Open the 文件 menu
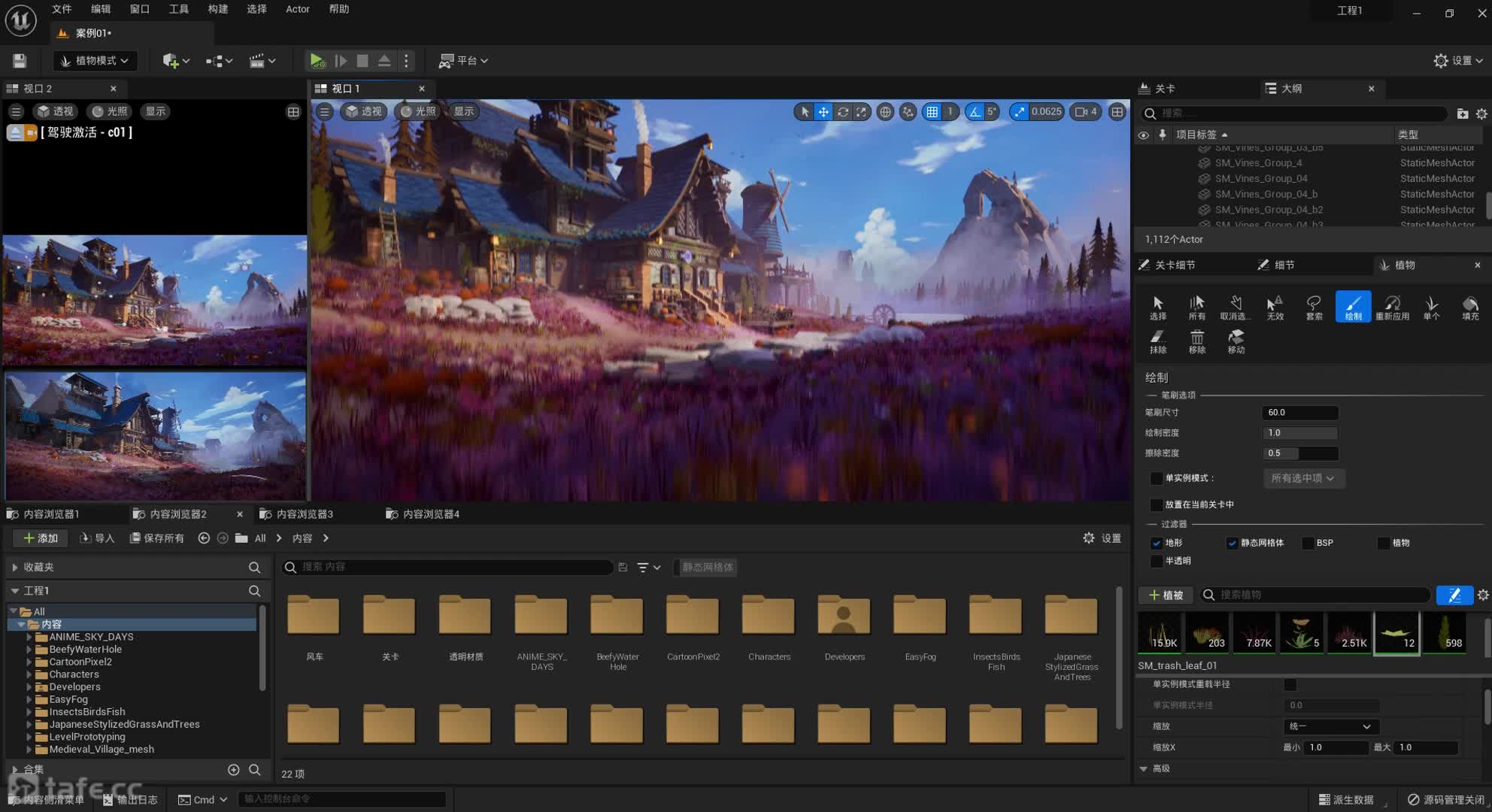The height and width of the screenshot is (812, 1492). pos(62,9)
